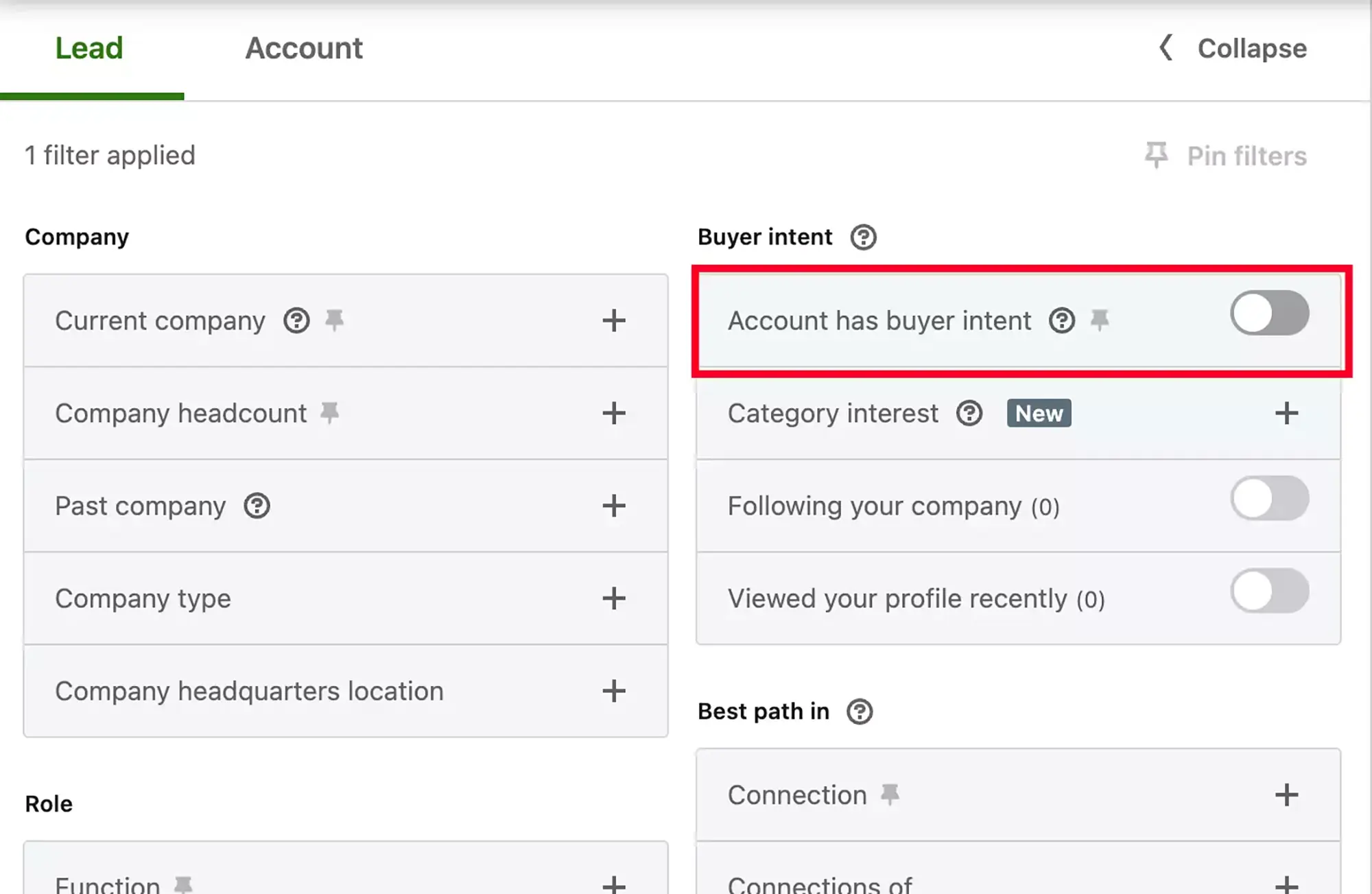Click the help icon next to 'Account has buyer intent'
1372x894 pixels.
1062,320
